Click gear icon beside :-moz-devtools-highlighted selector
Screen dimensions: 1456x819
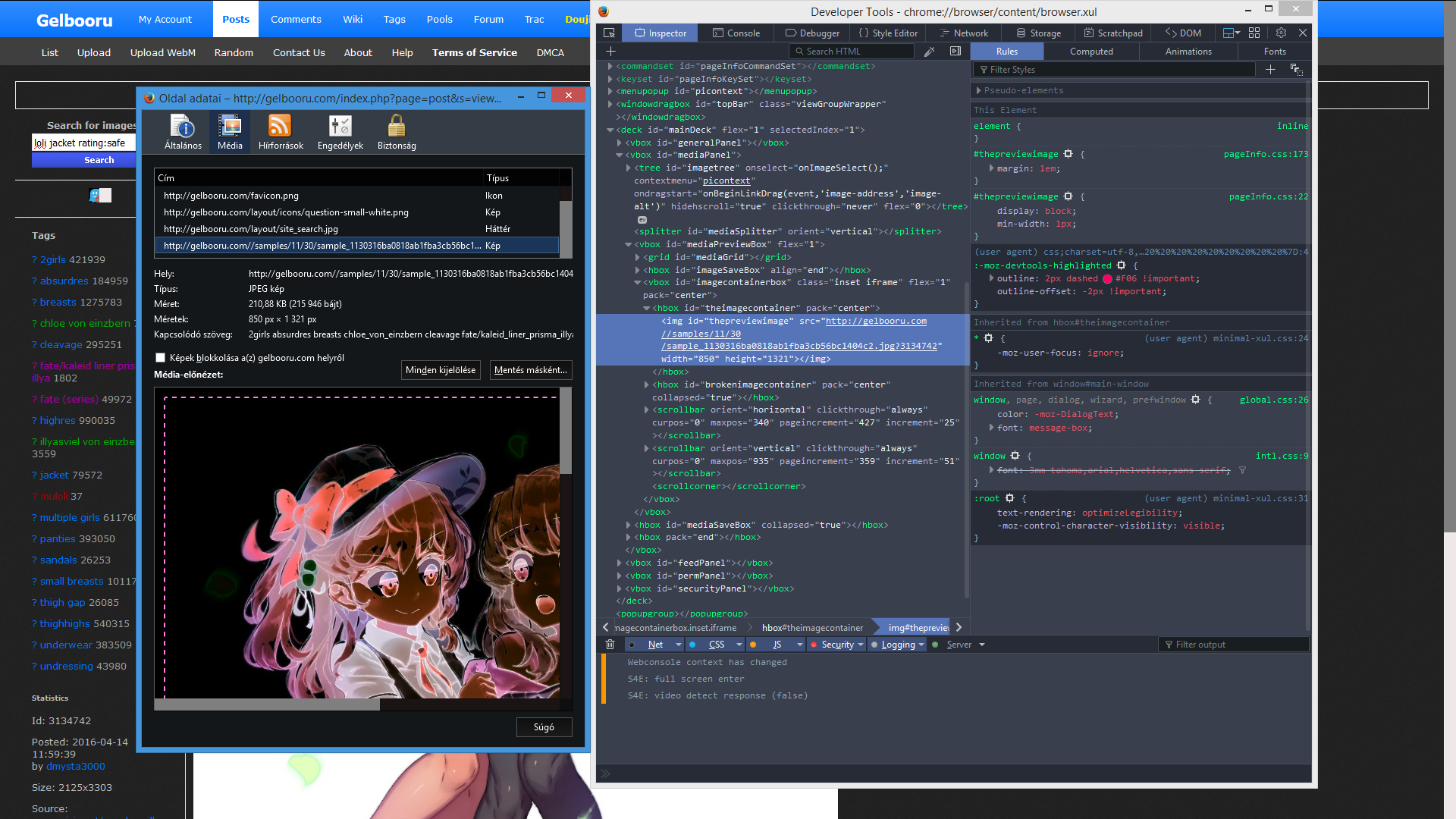[x=1121, y=265]
